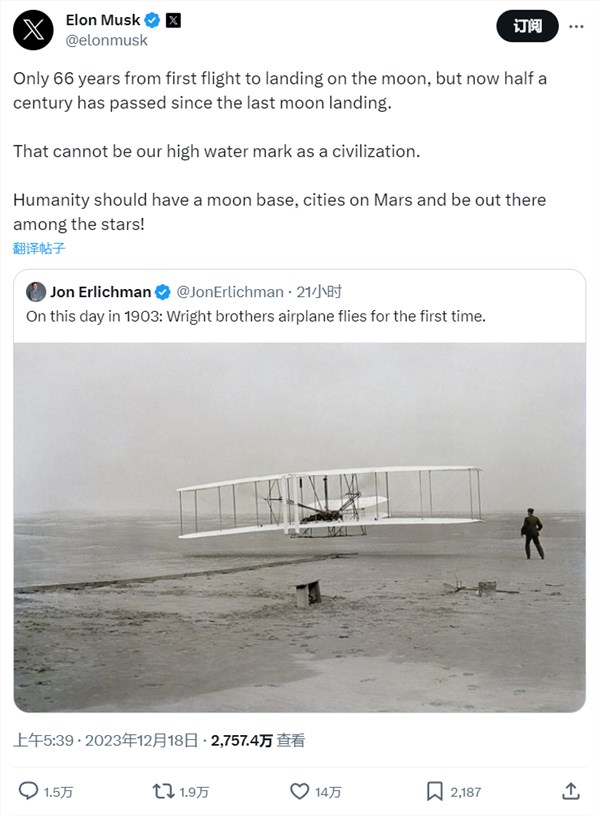The height and width of the screenshot is (816, 600).
Task: Click Jon Erlichman's small avatar
Action: tap(36, 292)
